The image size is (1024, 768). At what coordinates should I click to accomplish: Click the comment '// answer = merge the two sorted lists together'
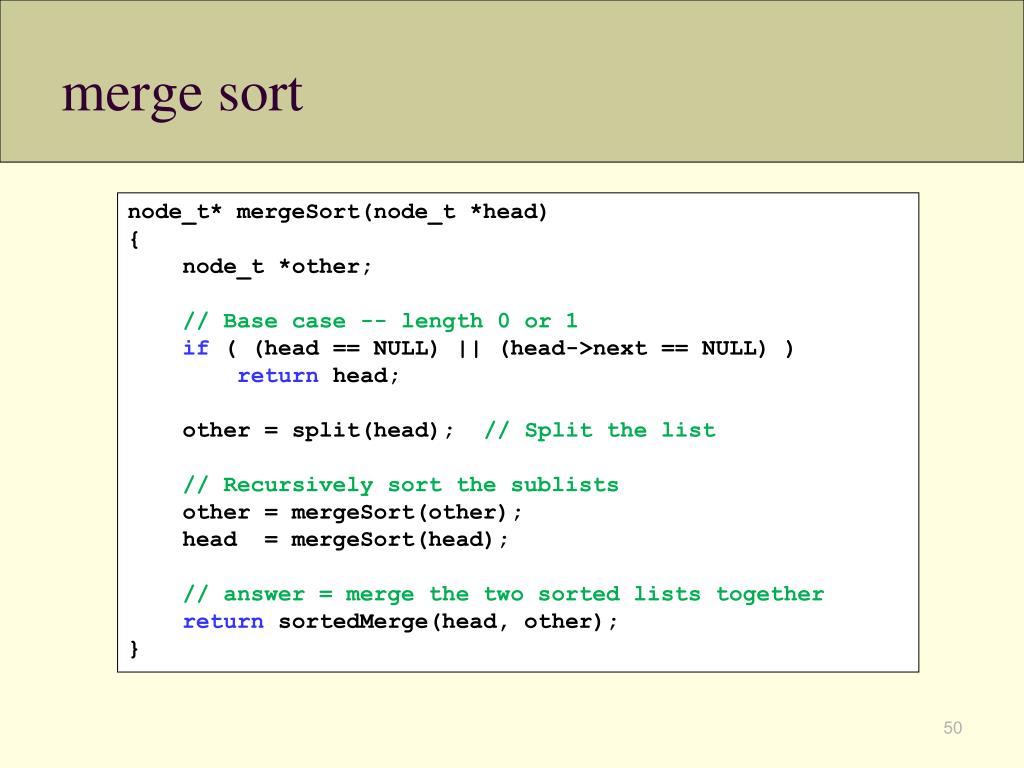pyautogui.click(x=504, y=594)
